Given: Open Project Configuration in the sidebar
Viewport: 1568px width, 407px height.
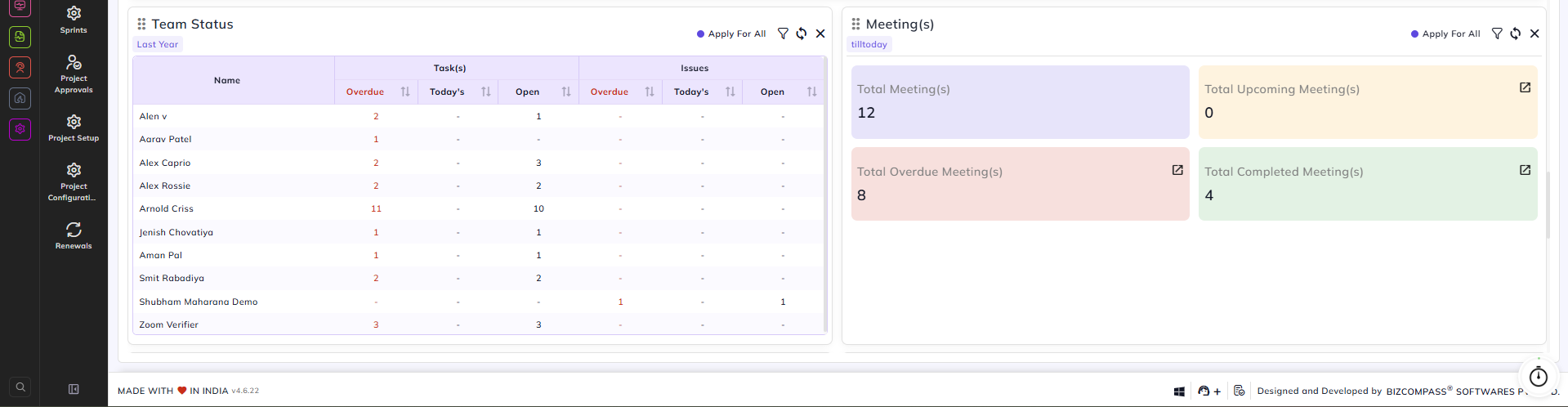Looking at the screenshot, I should tap(74, 182).
